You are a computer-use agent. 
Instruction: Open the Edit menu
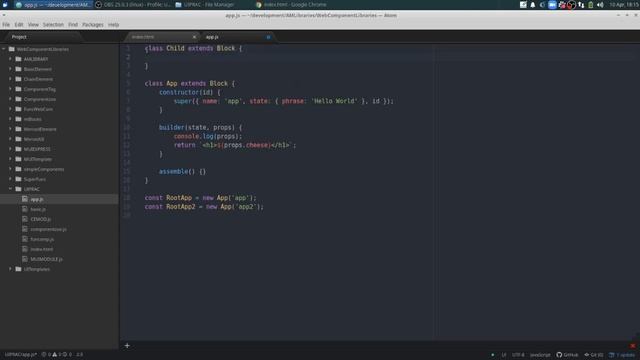[x=19, y=25]
